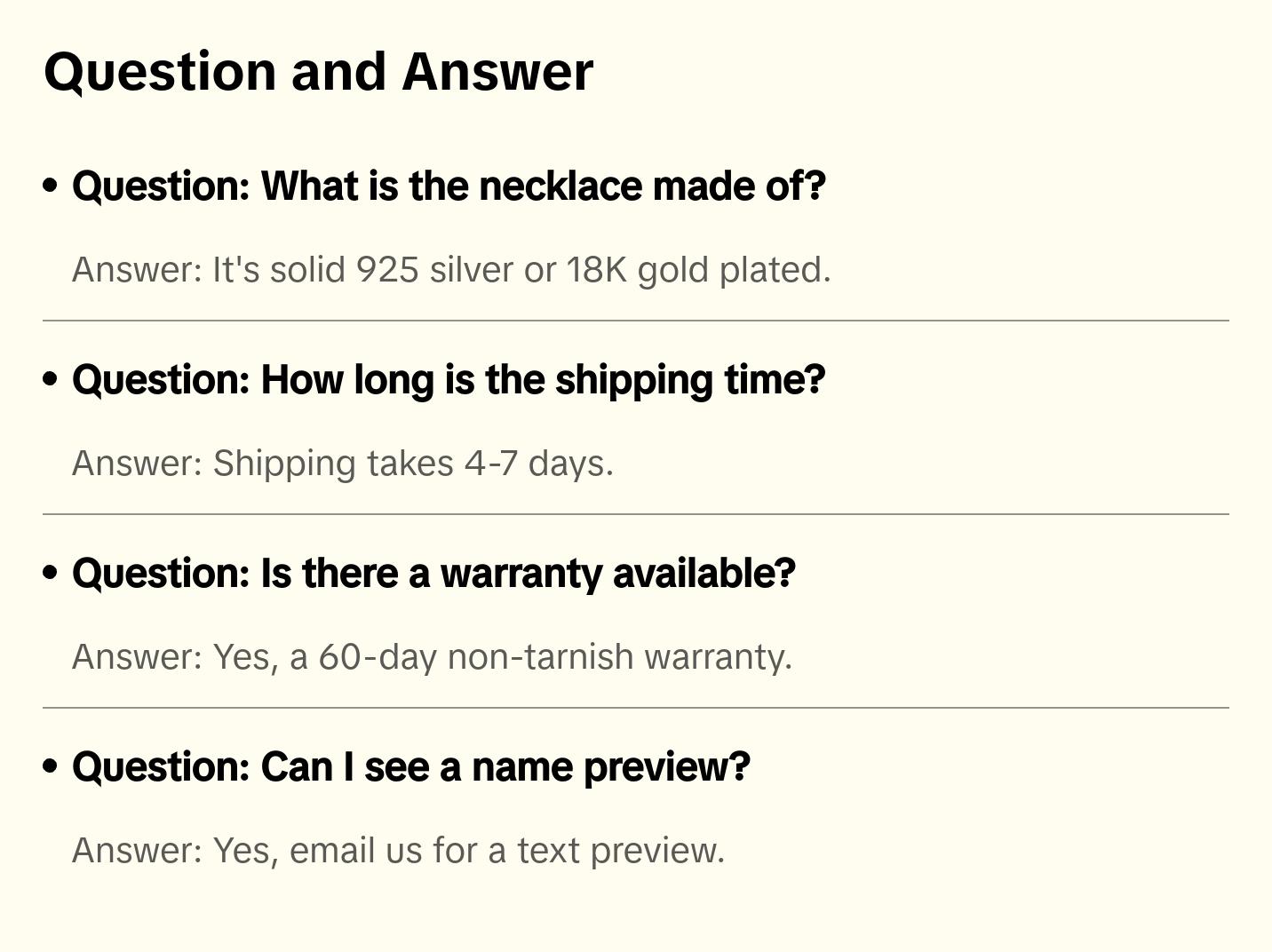Click the bullet beside the necklace material question
Viewport: 1272px width, 952px height.
(51, 186)
